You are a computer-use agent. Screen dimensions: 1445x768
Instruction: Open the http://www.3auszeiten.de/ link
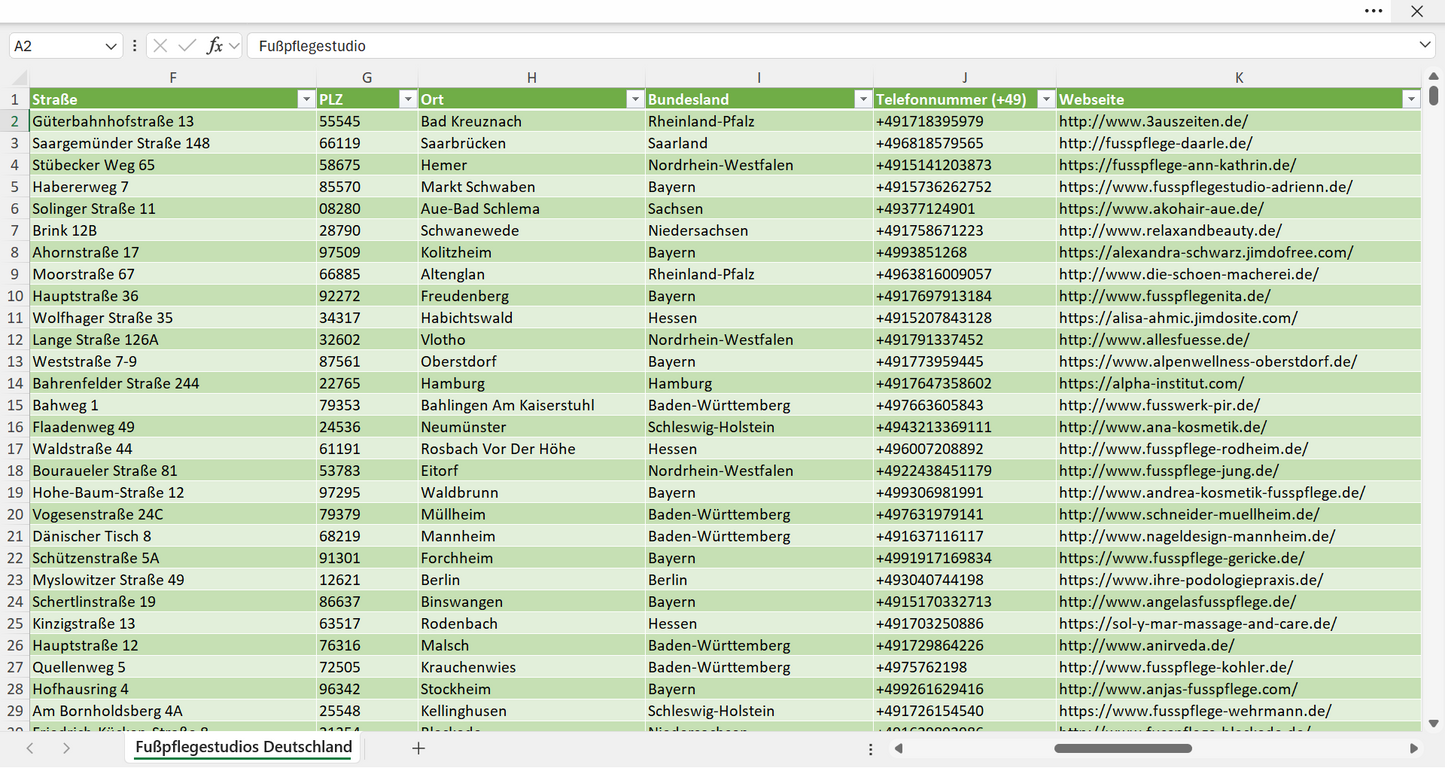tap(1153, 121)
